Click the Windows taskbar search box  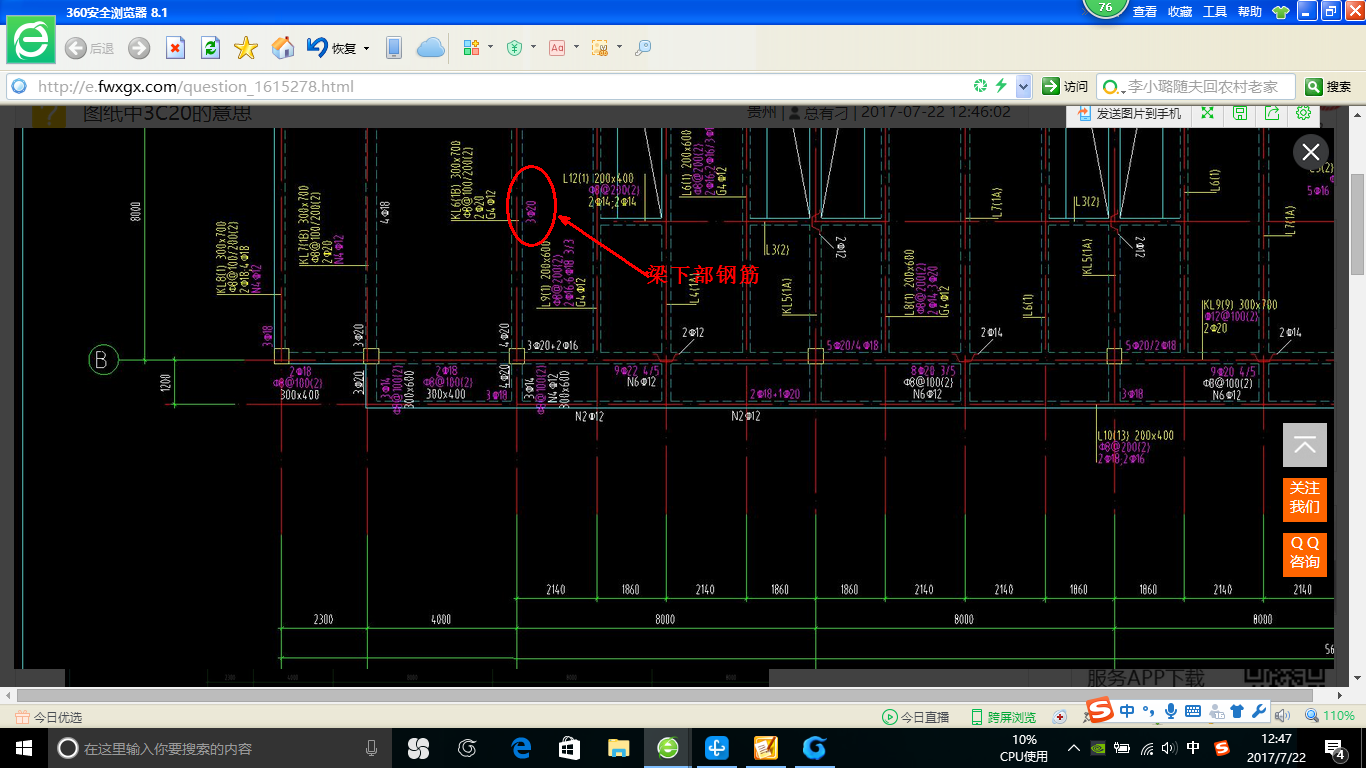click(x=219, y=748)
